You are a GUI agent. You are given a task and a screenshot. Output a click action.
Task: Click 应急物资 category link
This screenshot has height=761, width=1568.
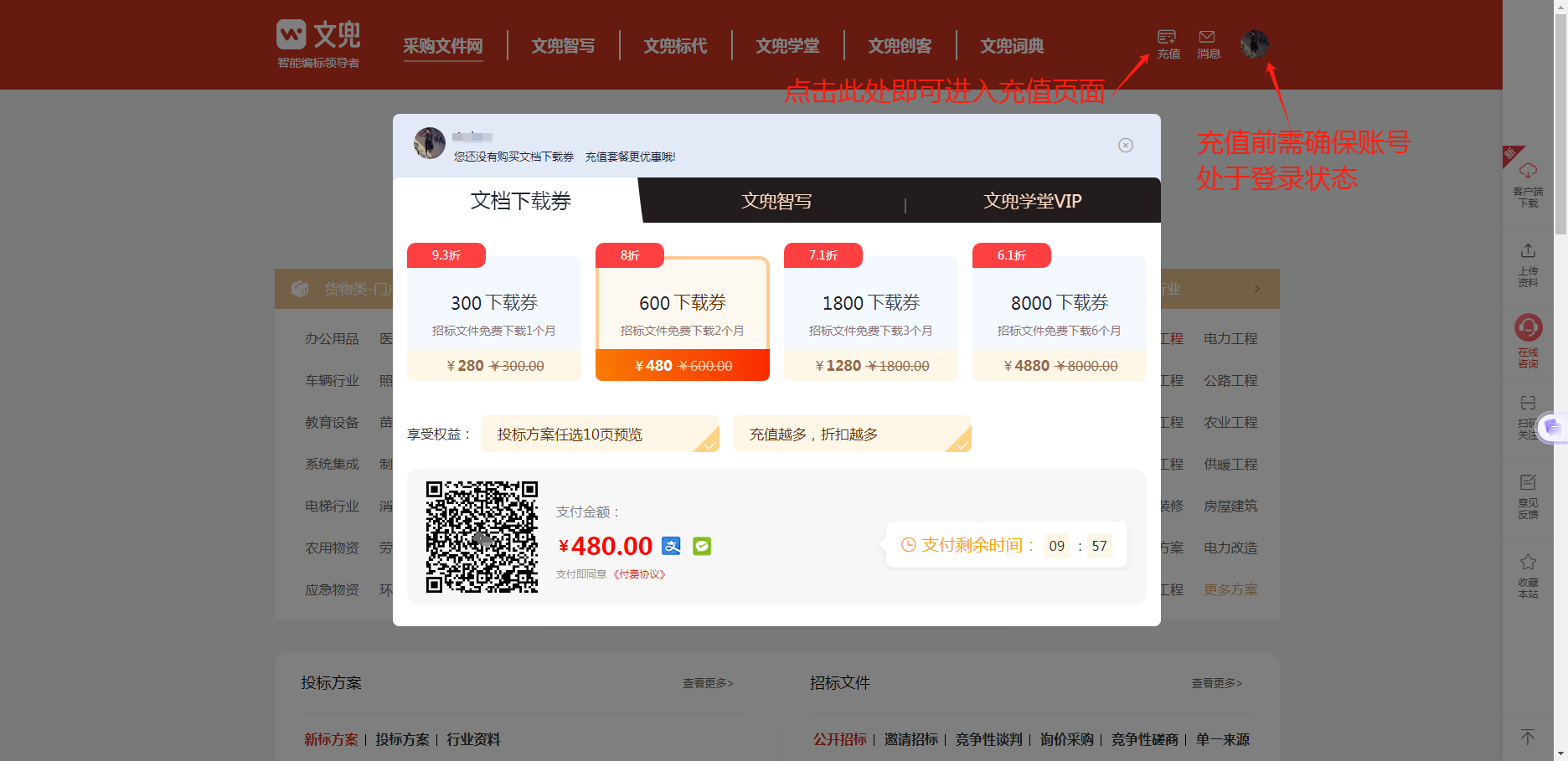[x=332, y=589]
